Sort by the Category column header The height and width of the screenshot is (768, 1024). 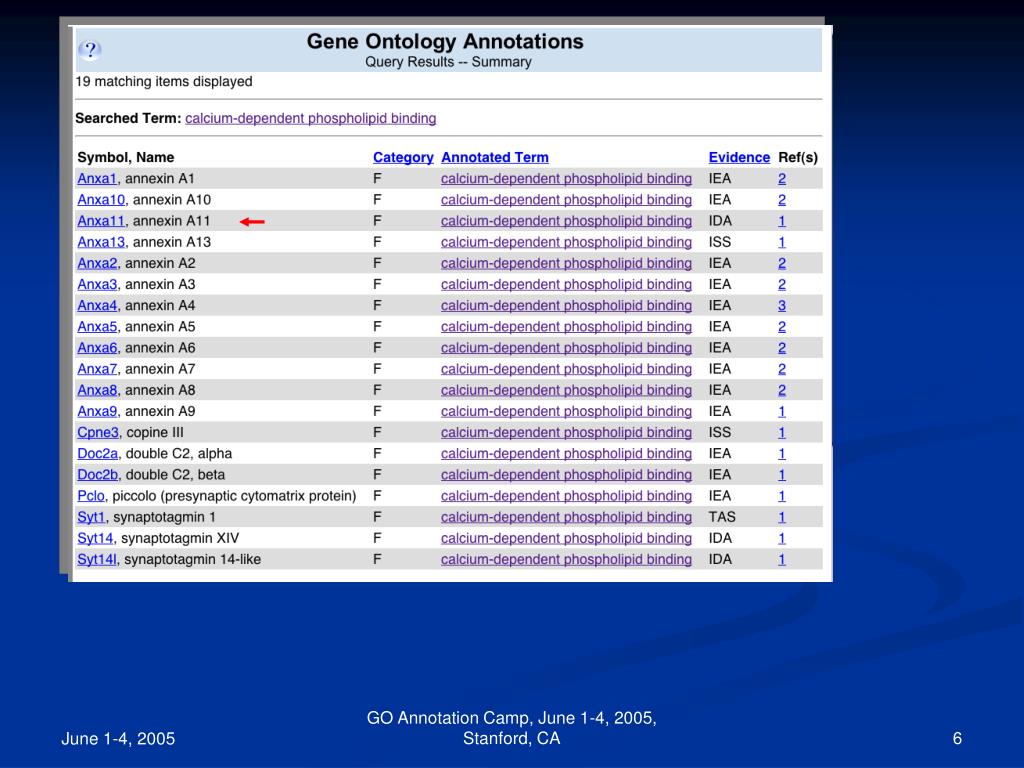(403, 157)
